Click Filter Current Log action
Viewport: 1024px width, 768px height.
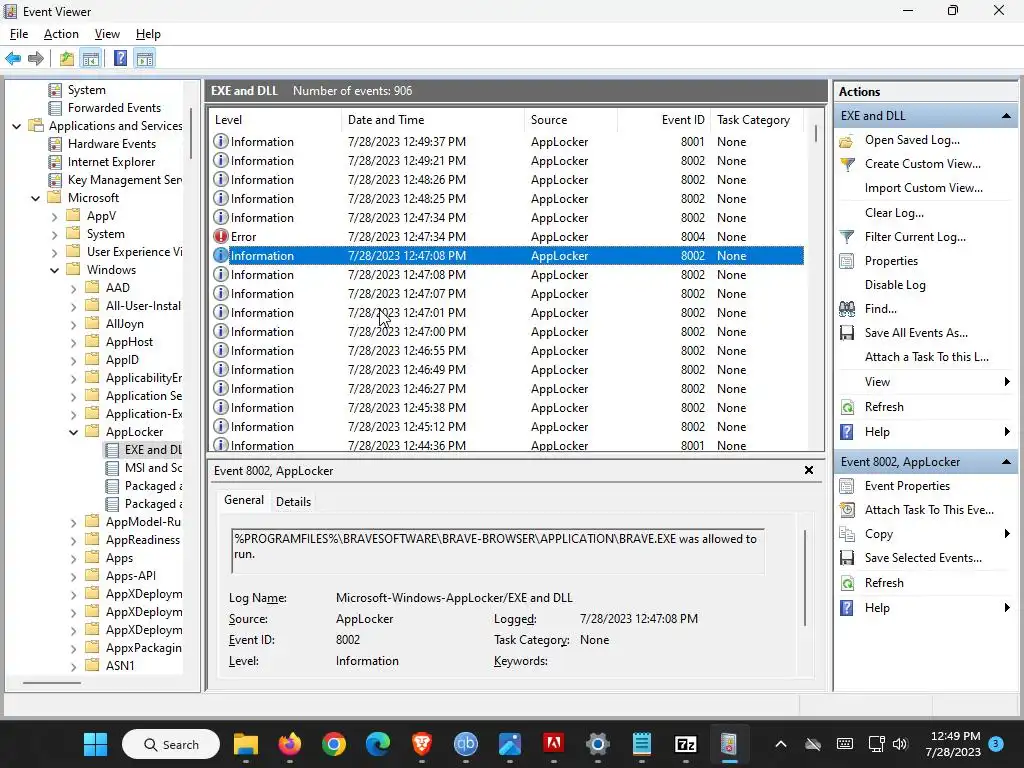click(x=915, y=237)
